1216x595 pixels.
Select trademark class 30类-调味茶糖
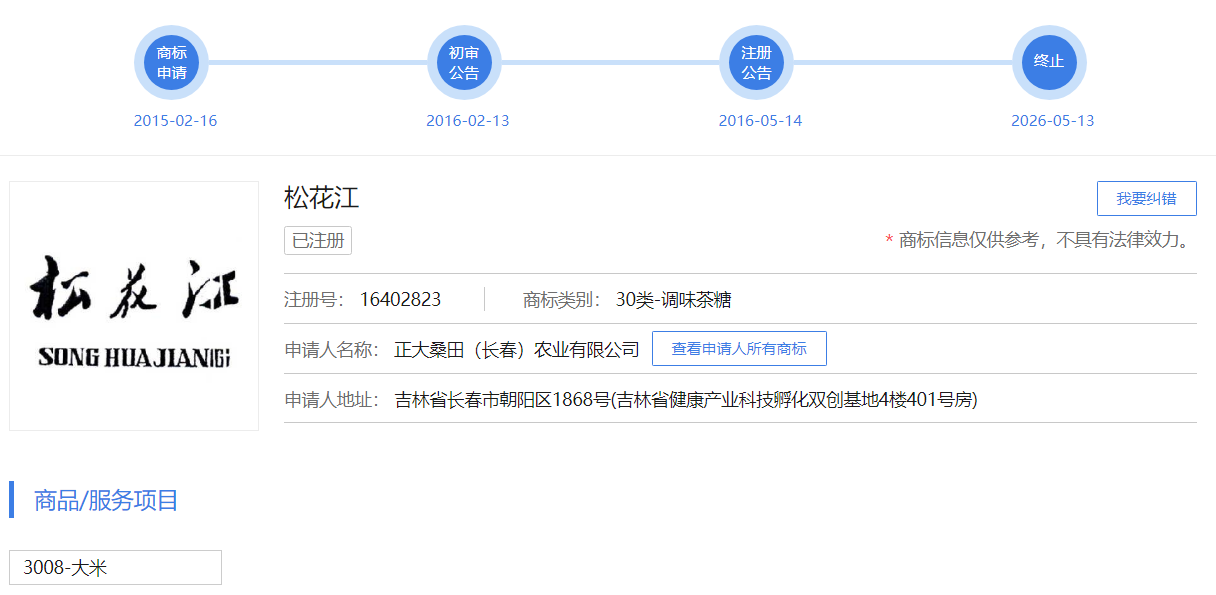(674, 300)
